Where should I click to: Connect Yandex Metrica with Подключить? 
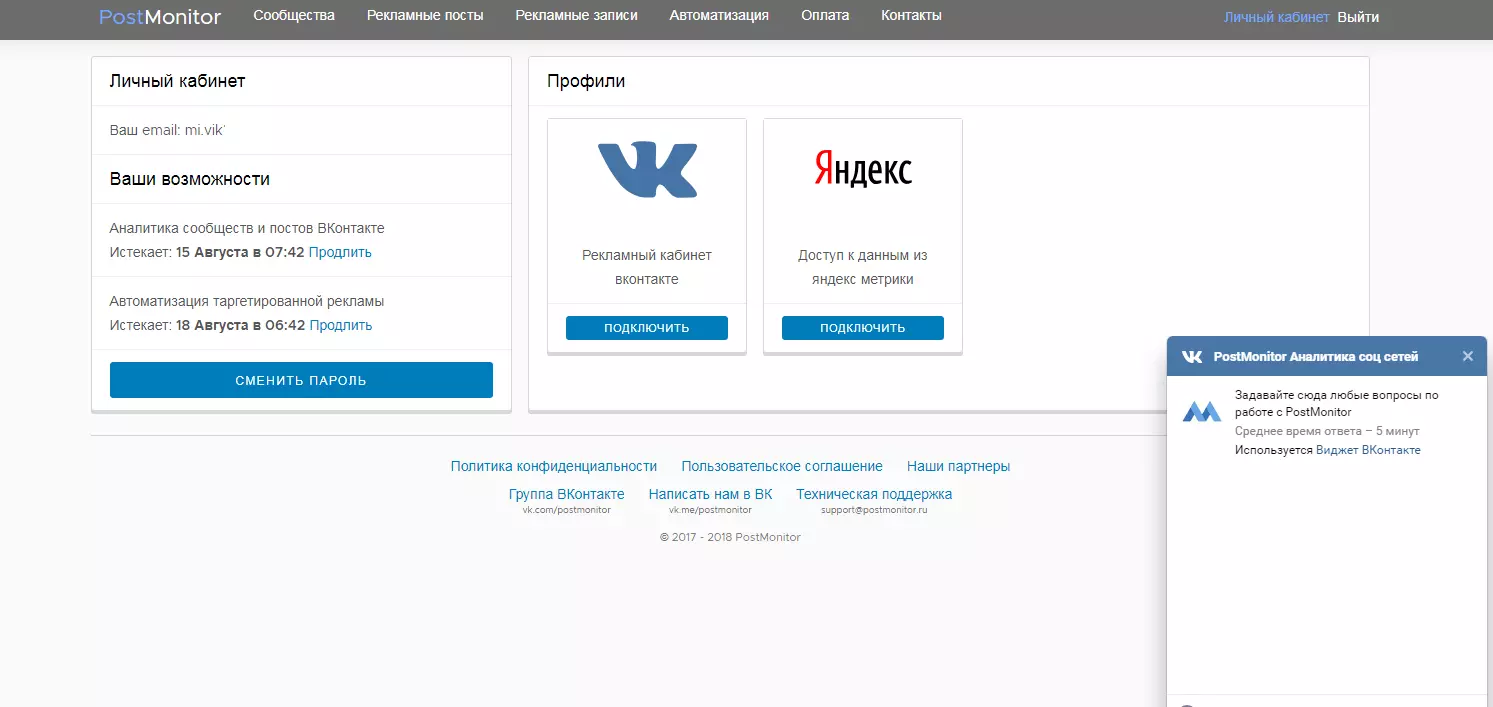pyautogui.click(x=863, y=328)
